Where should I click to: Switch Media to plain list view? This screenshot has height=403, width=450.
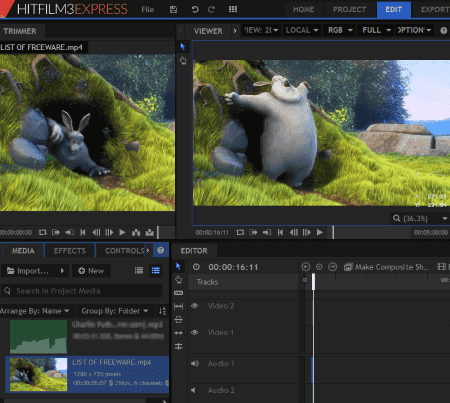pos(139,270)
